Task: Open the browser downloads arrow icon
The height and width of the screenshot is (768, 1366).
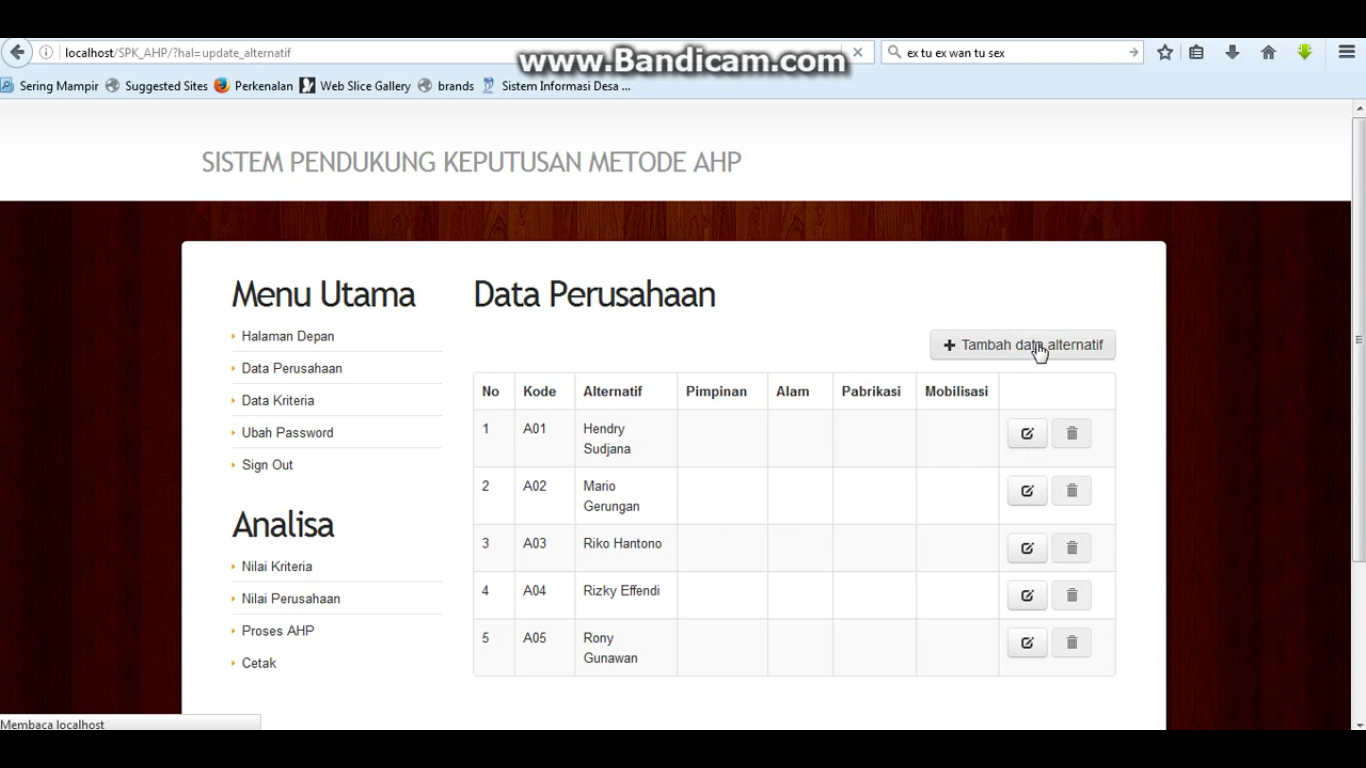Action: (1232, 53)
